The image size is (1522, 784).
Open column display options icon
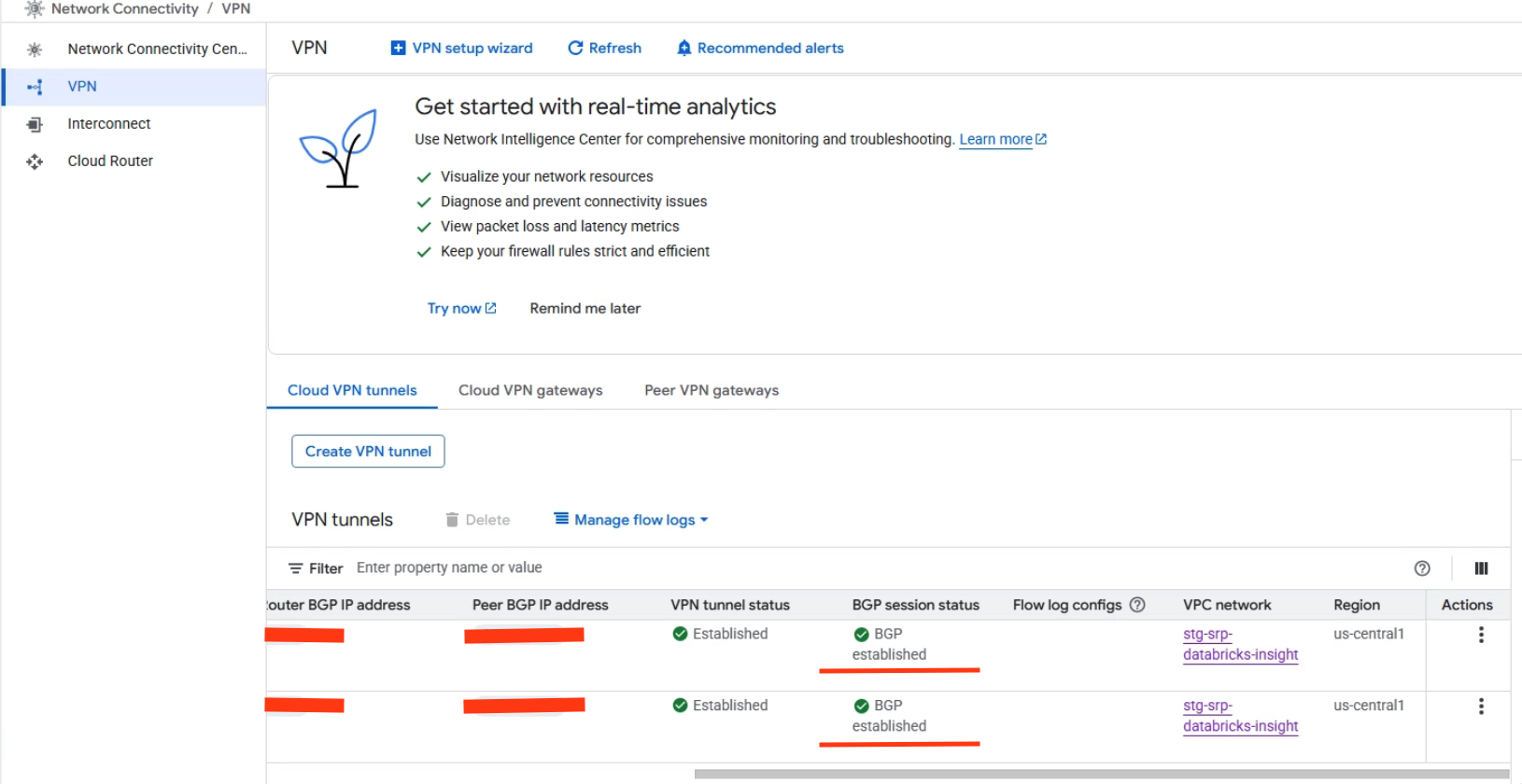[x=1481, y=568]
